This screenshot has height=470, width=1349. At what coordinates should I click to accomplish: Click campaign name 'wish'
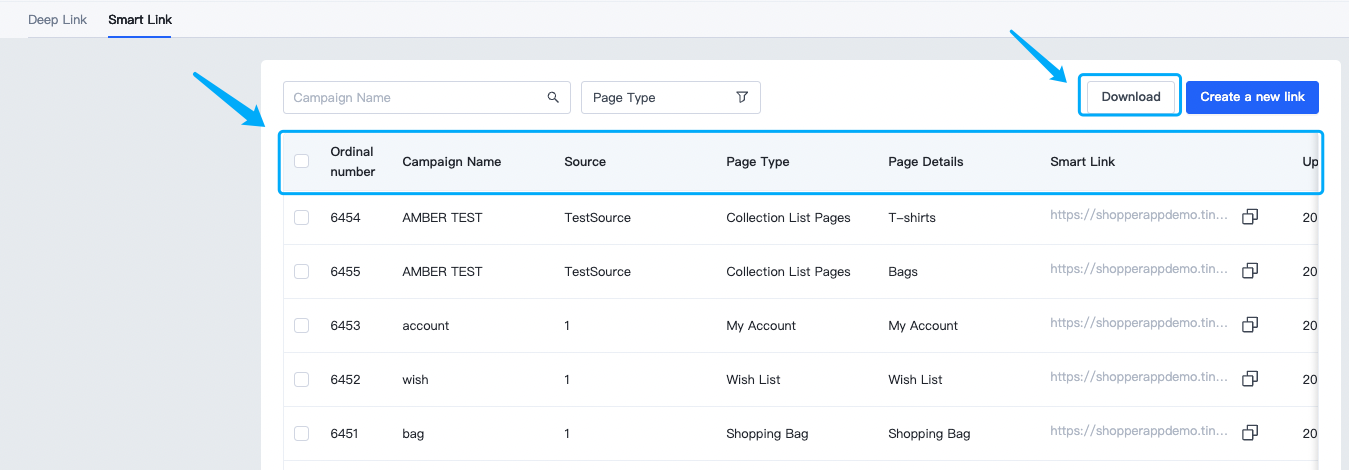(415, 379)
